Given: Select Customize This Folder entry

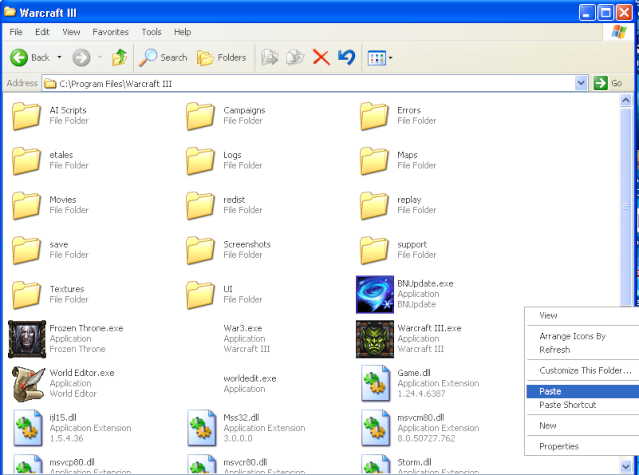Looking at the screenshot, I should 583,371.
